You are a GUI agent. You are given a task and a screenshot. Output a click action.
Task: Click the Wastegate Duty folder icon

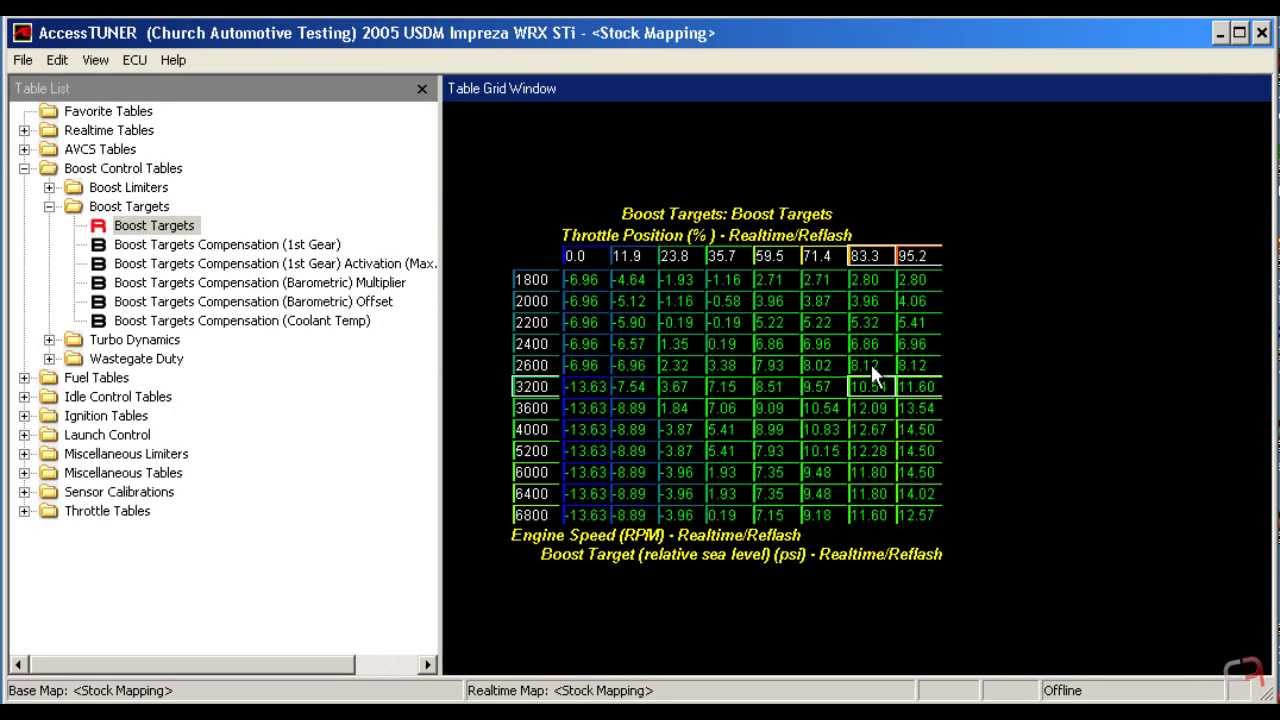point(74,358)
